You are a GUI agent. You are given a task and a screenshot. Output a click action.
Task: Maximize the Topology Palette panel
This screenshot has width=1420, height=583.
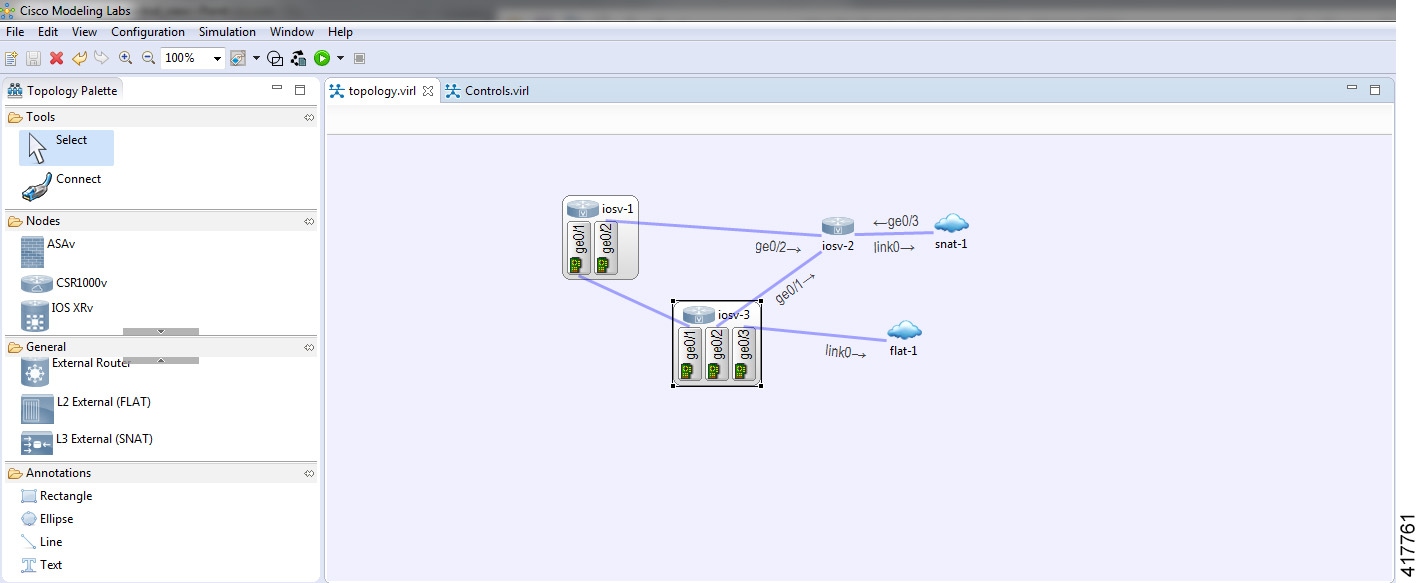(299, 90)
